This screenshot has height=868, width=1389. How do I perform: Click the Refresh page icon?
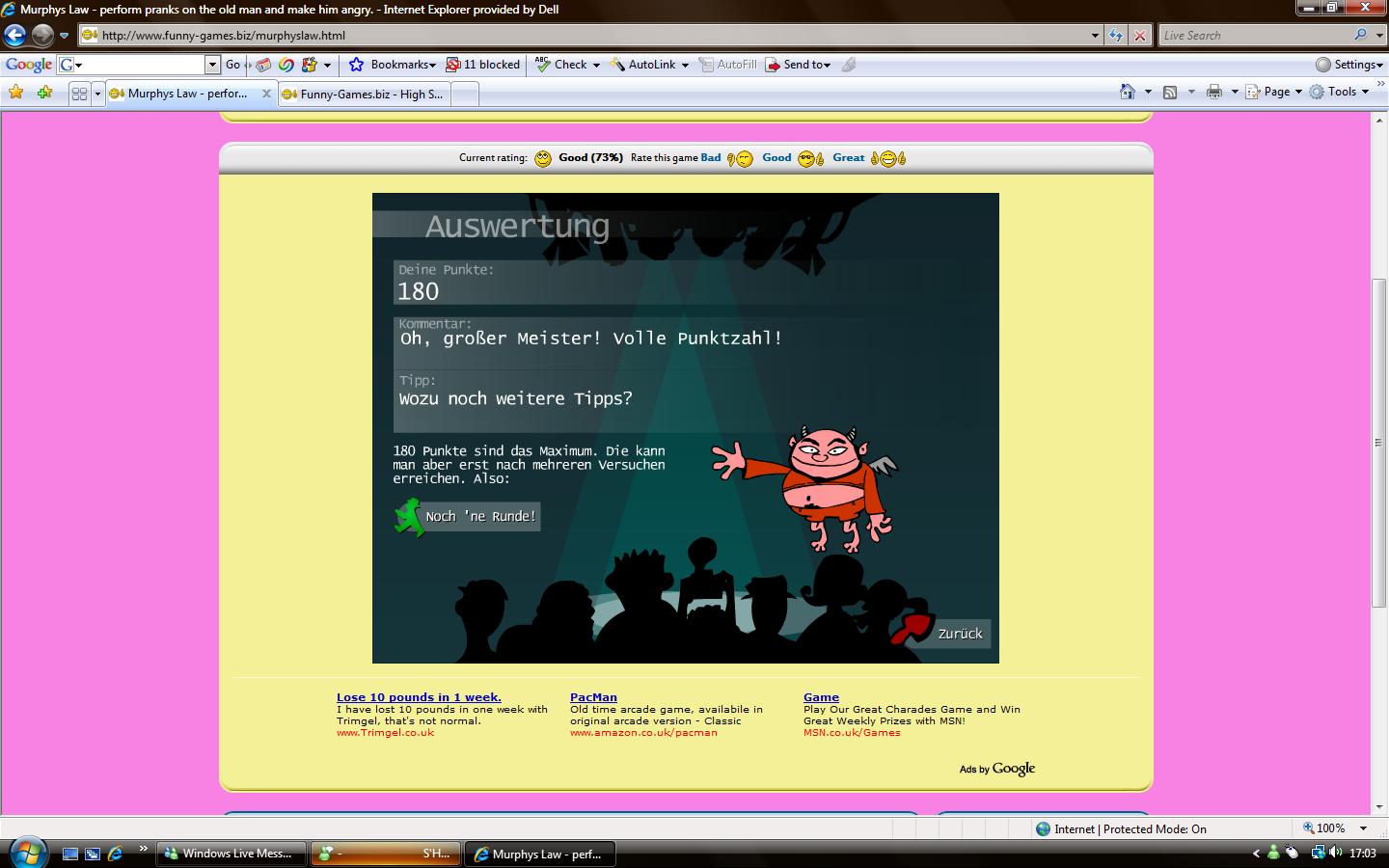(1116, 36)
